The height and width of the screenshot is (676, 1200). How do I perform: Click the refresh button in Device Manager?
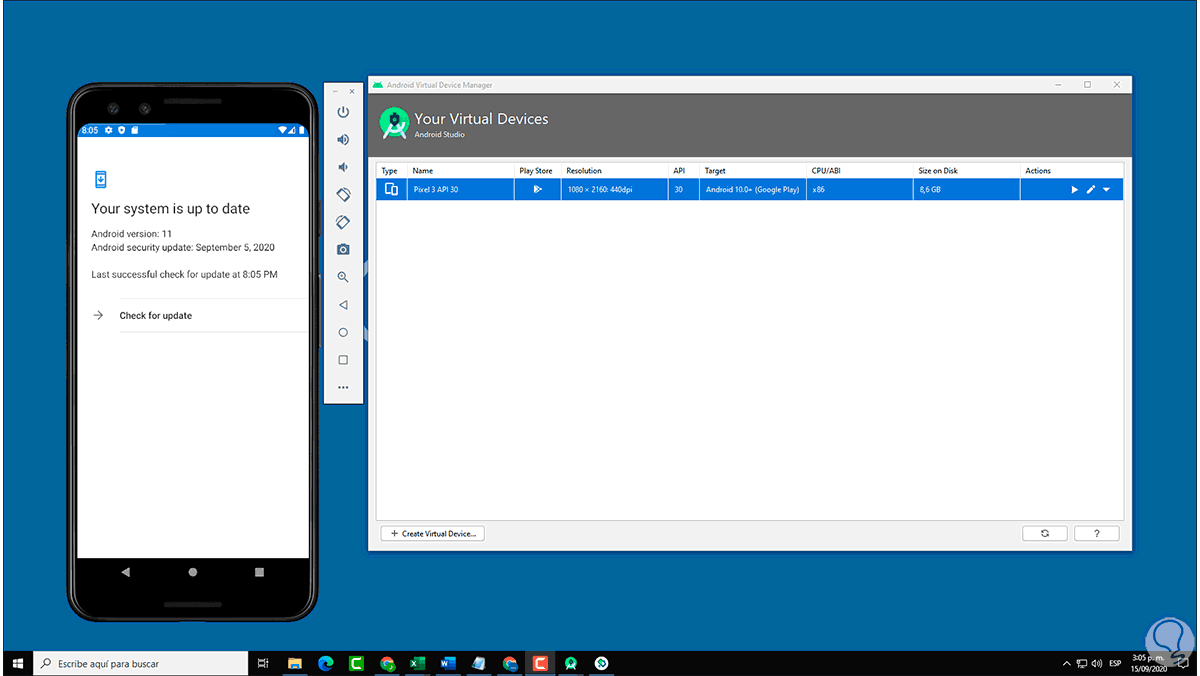tap(1045, 534)
